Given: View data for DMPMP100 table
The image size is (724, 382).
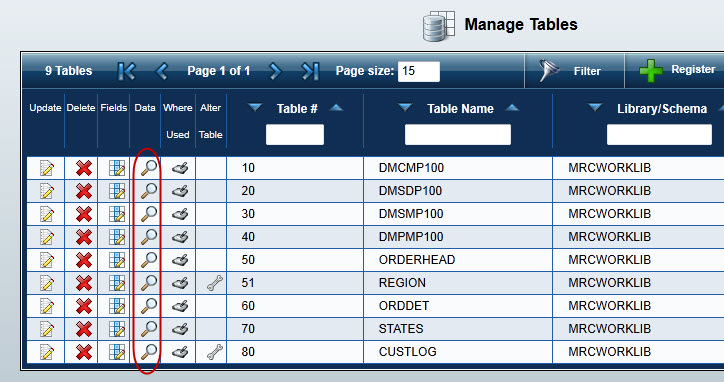Looking at the screenshot, I should (x=149, y=237).
